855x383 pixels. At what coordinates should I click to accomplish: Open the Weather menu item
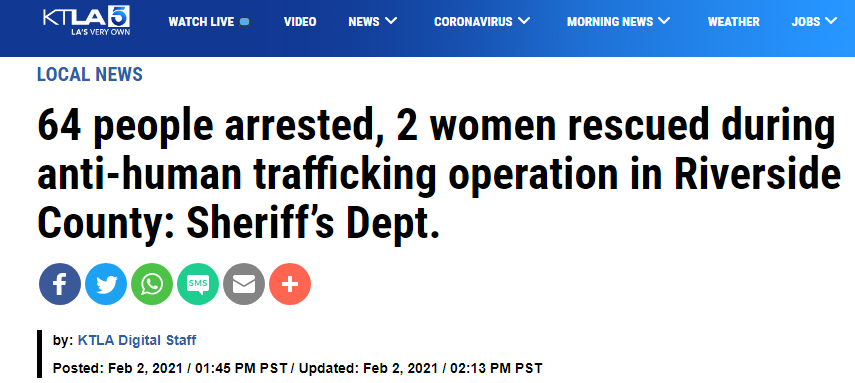(733, 22)
